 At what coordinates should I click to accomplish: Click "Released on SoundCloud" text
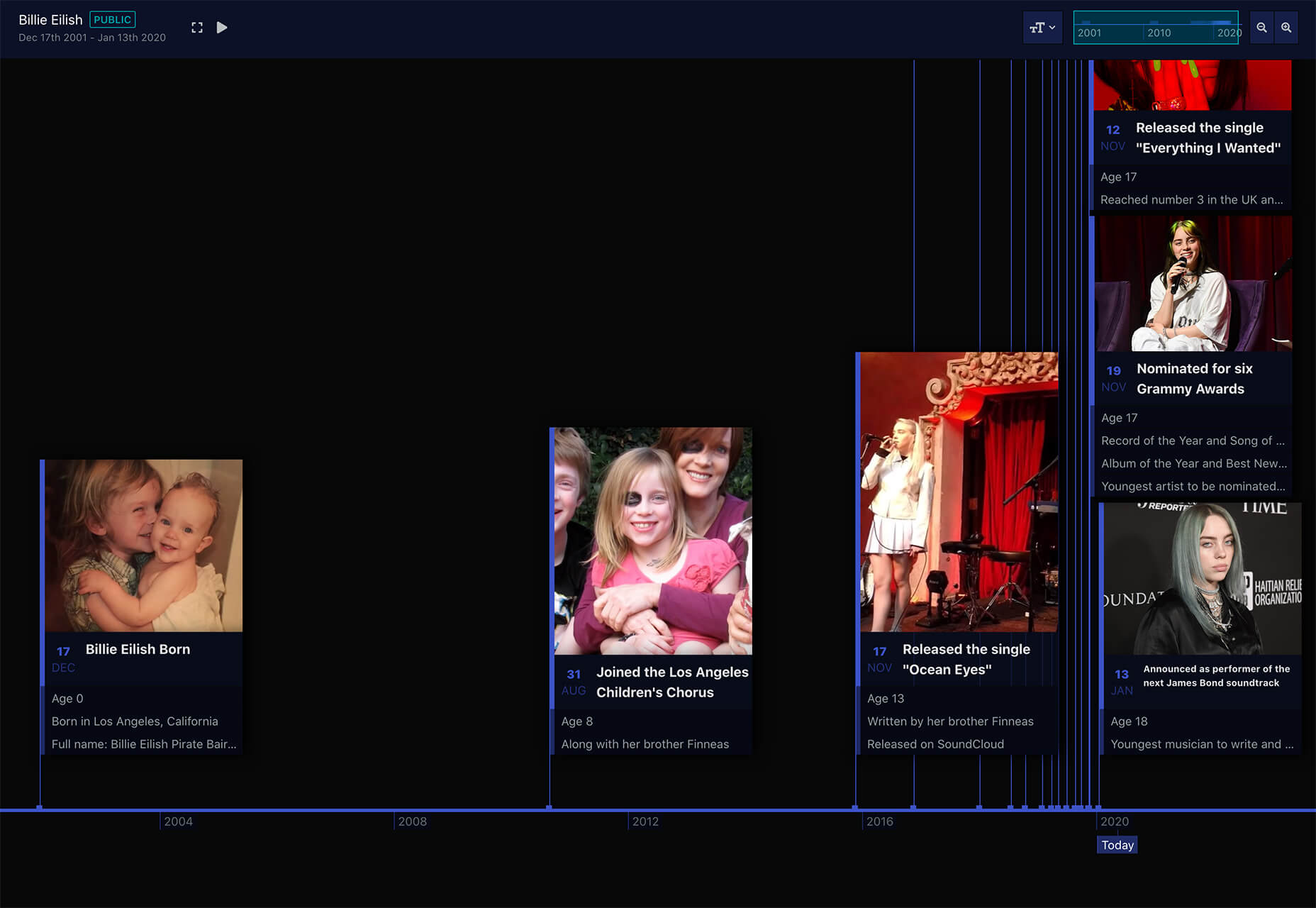(x=935, y=744)
